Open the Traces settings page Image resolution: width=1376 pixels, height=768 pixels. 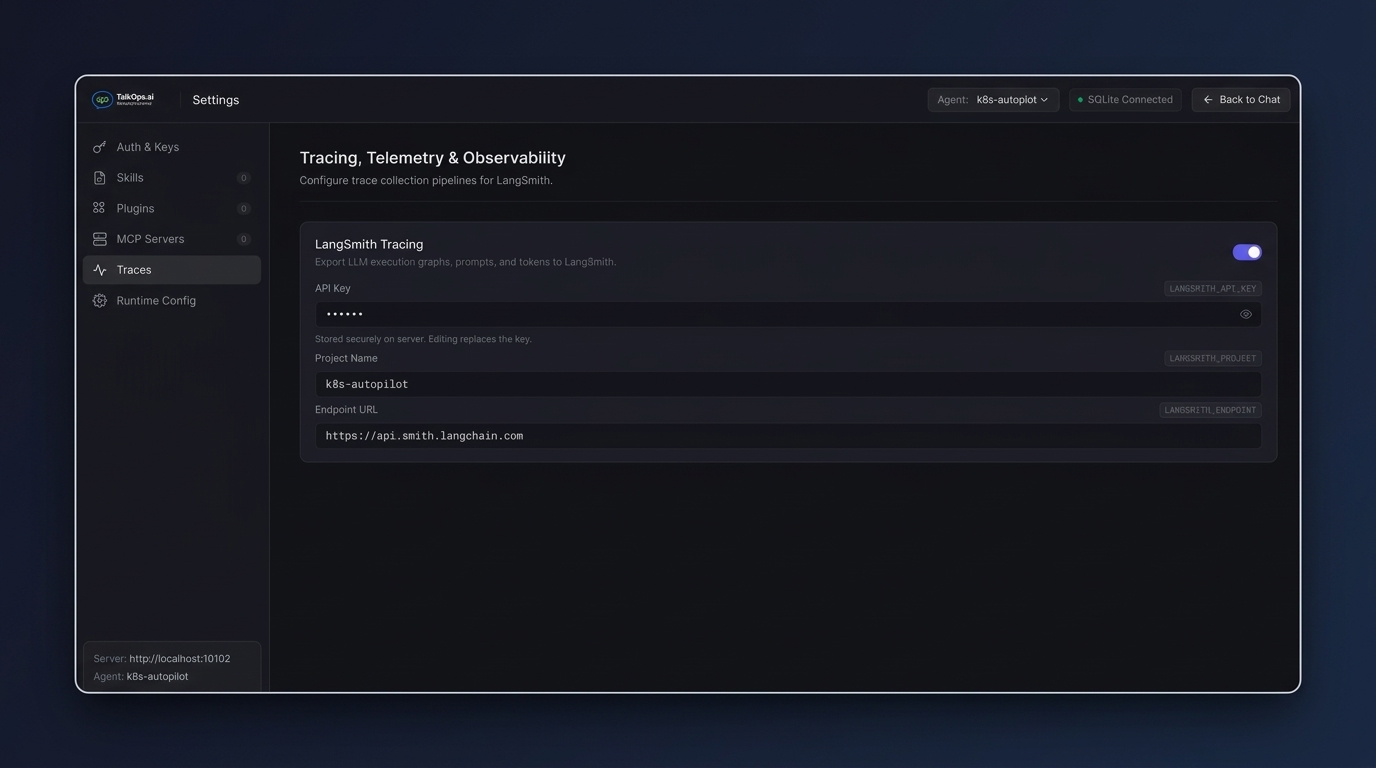tap(172, 270)
